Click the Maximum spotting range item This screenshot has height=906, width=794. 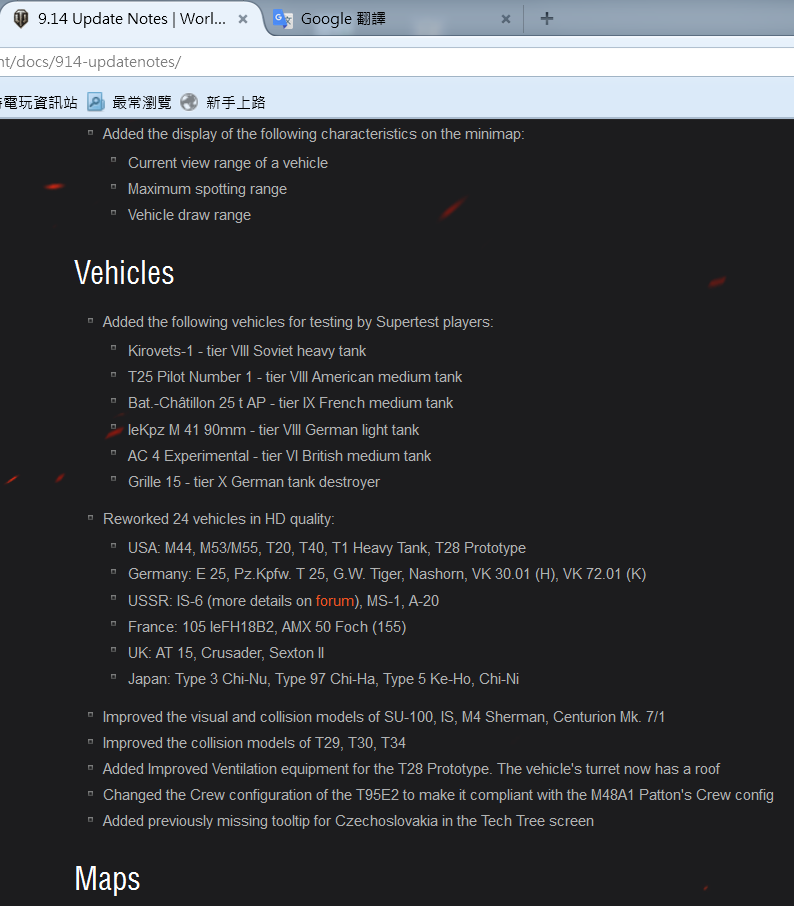pos(207,189)
